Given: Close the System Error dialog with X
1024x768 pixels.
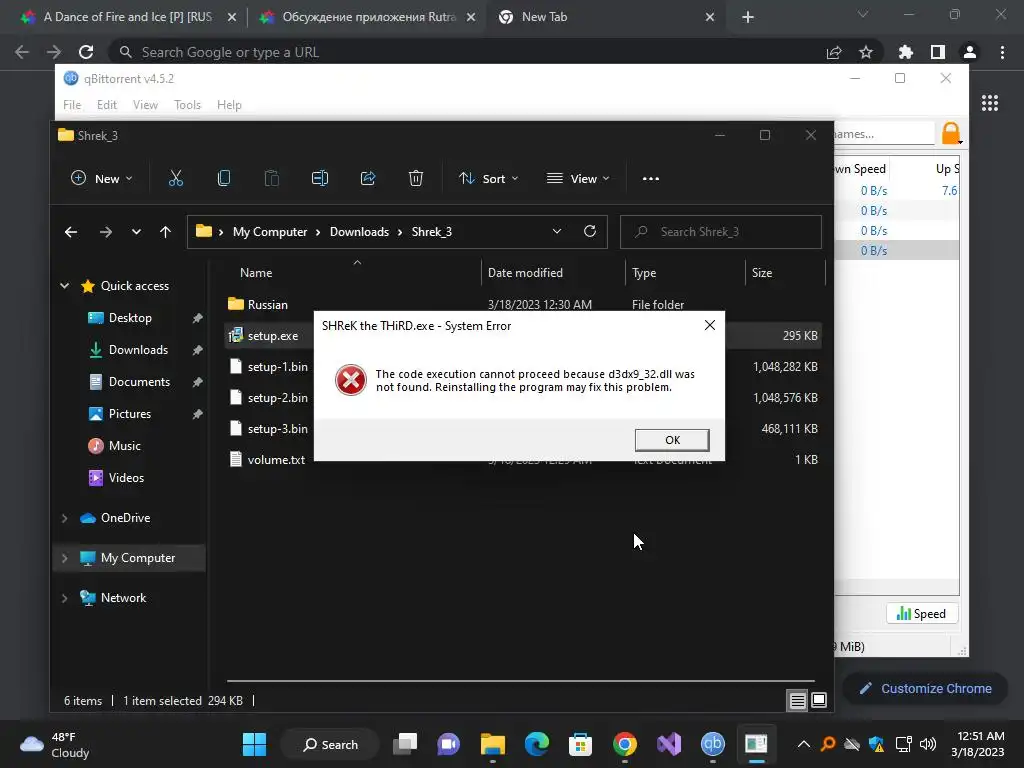Looking at the screenshot, I should pyautogui.click(x=710, y=325).
